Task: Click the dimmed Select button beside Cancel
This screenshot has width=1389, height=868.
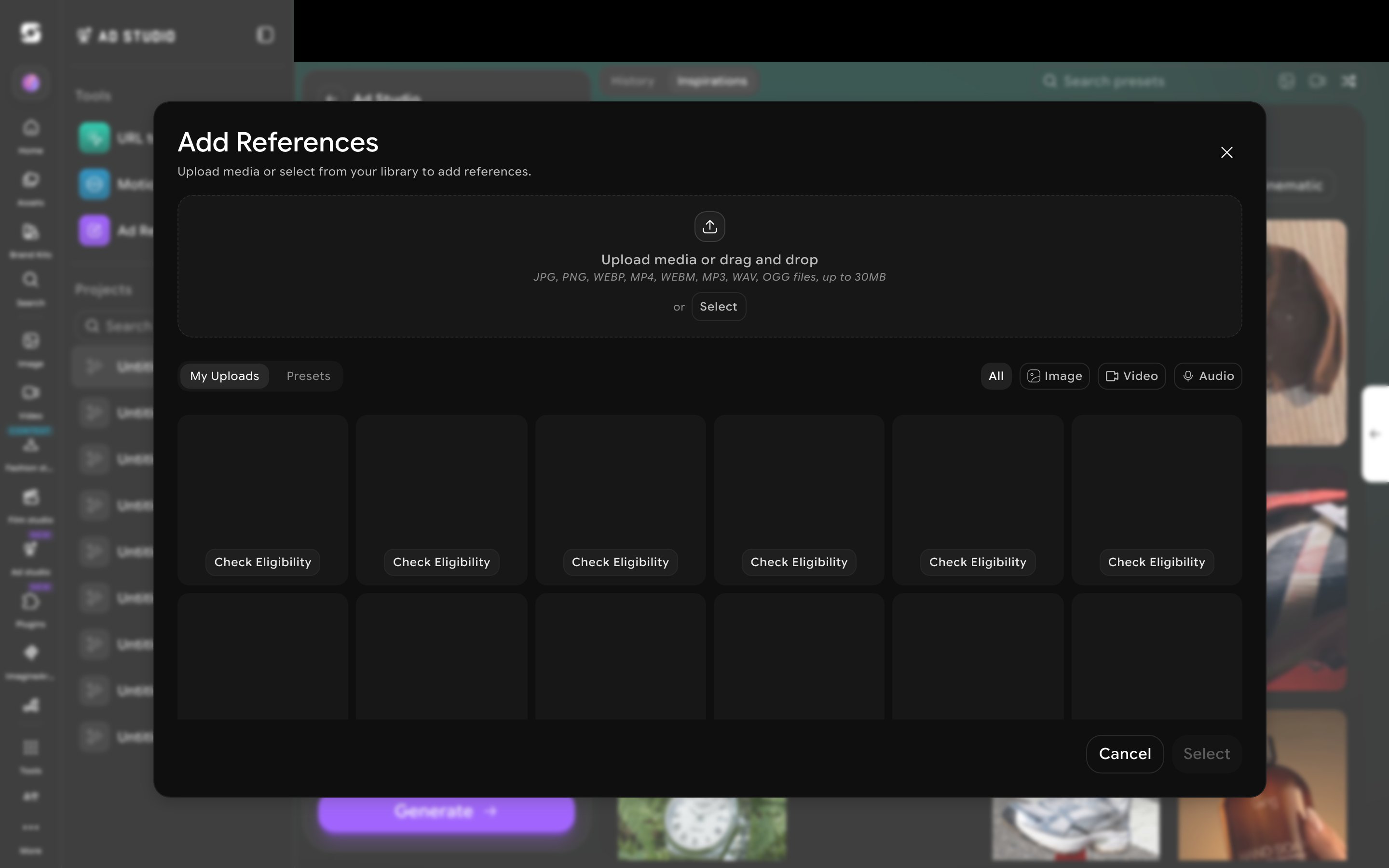Action: point(1207,754)
